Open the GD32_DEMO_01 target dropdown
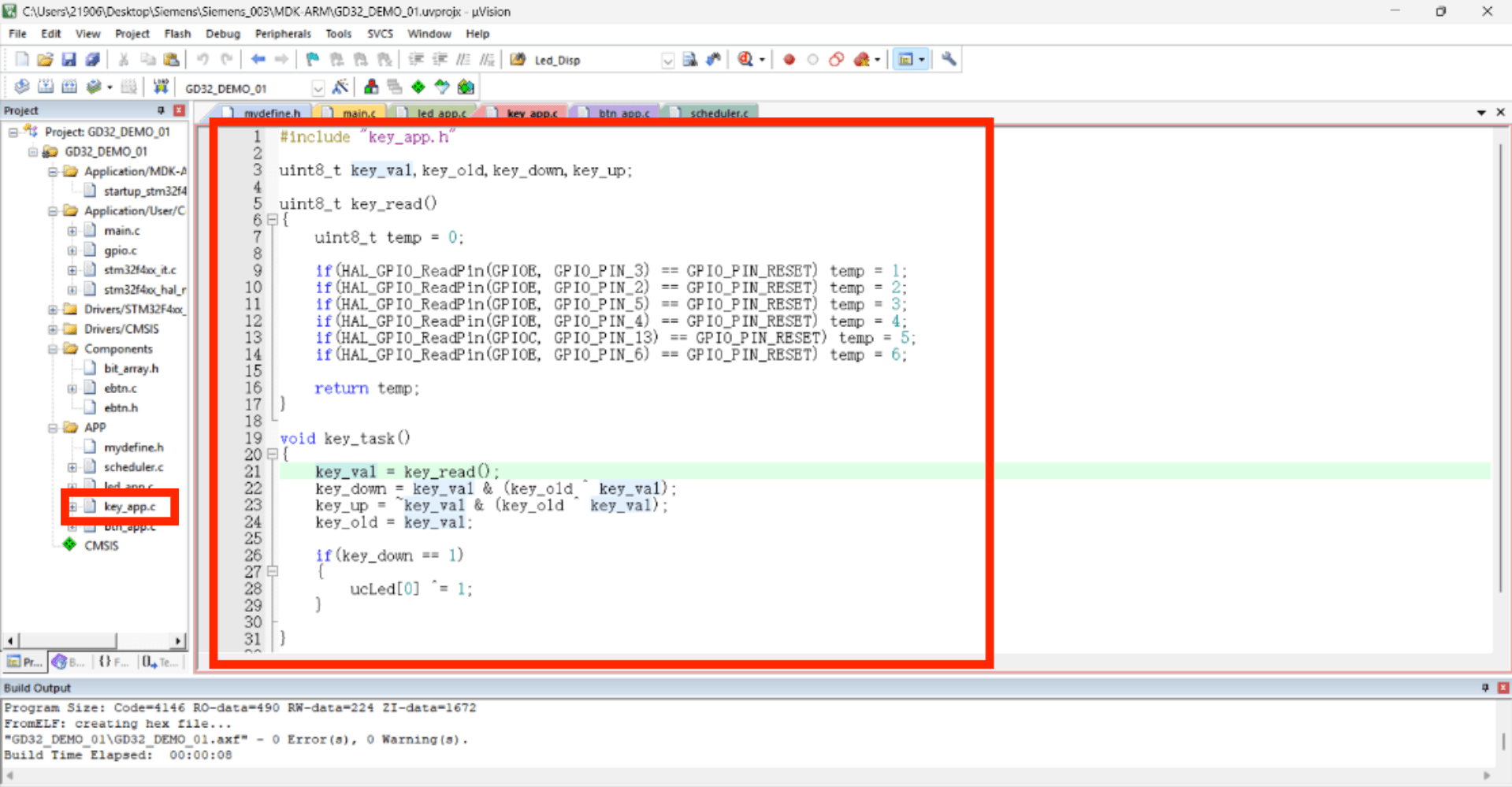This screenshot has height=787, width=1512. click(318, 87)
